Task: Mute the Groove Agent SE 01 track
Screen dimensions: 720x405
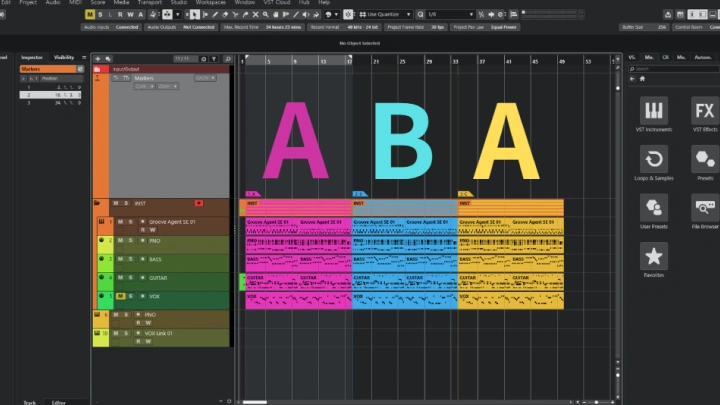Action: click(x=120, y=222)
